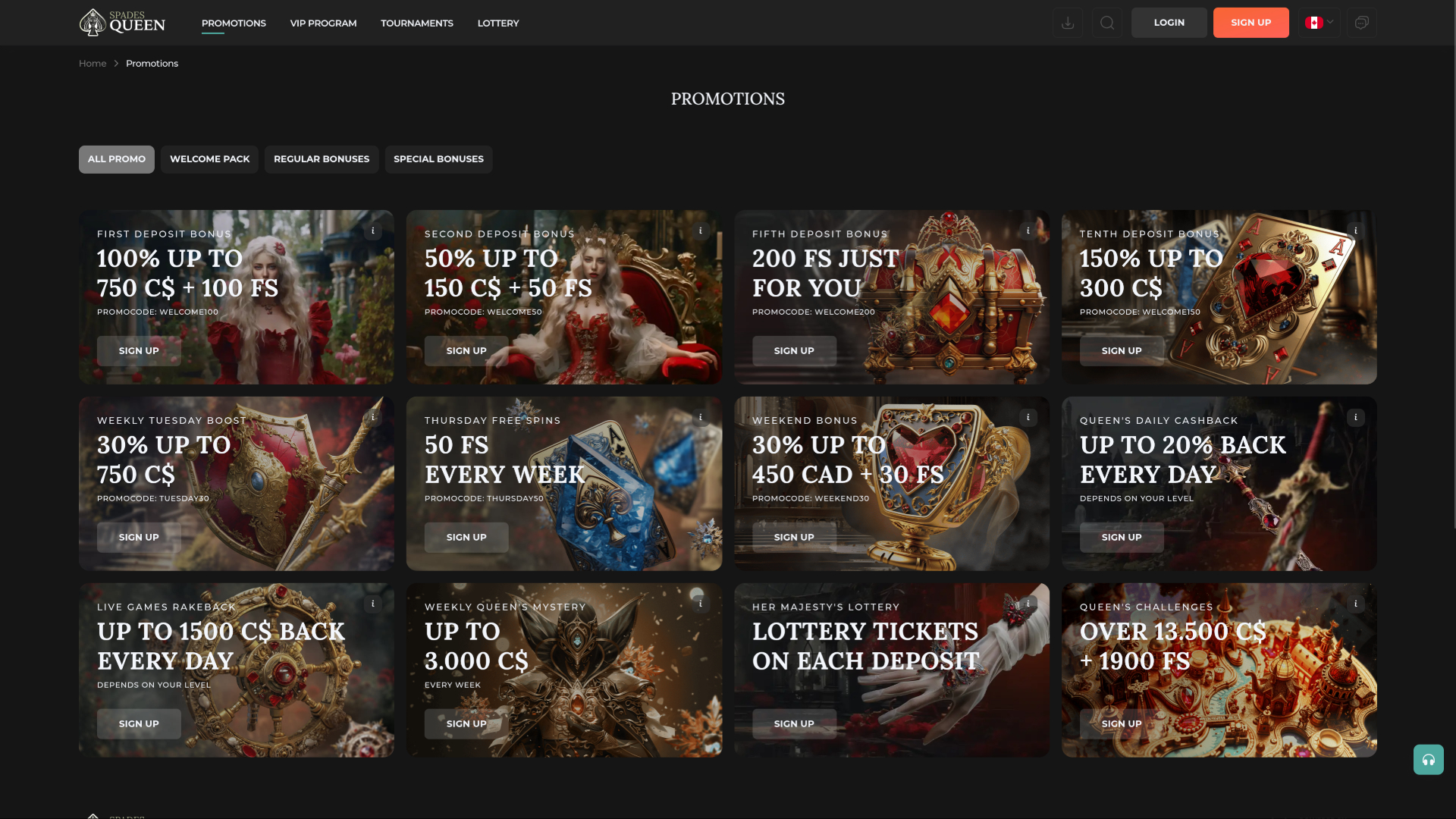Sign up for Queen's Daily Cashback
This screenshot has width=1456, height=819.
point(1122,538)
